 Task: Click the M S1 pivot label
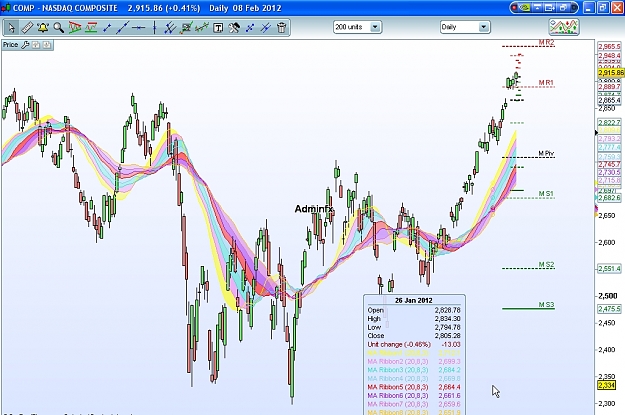click(546, 194)
